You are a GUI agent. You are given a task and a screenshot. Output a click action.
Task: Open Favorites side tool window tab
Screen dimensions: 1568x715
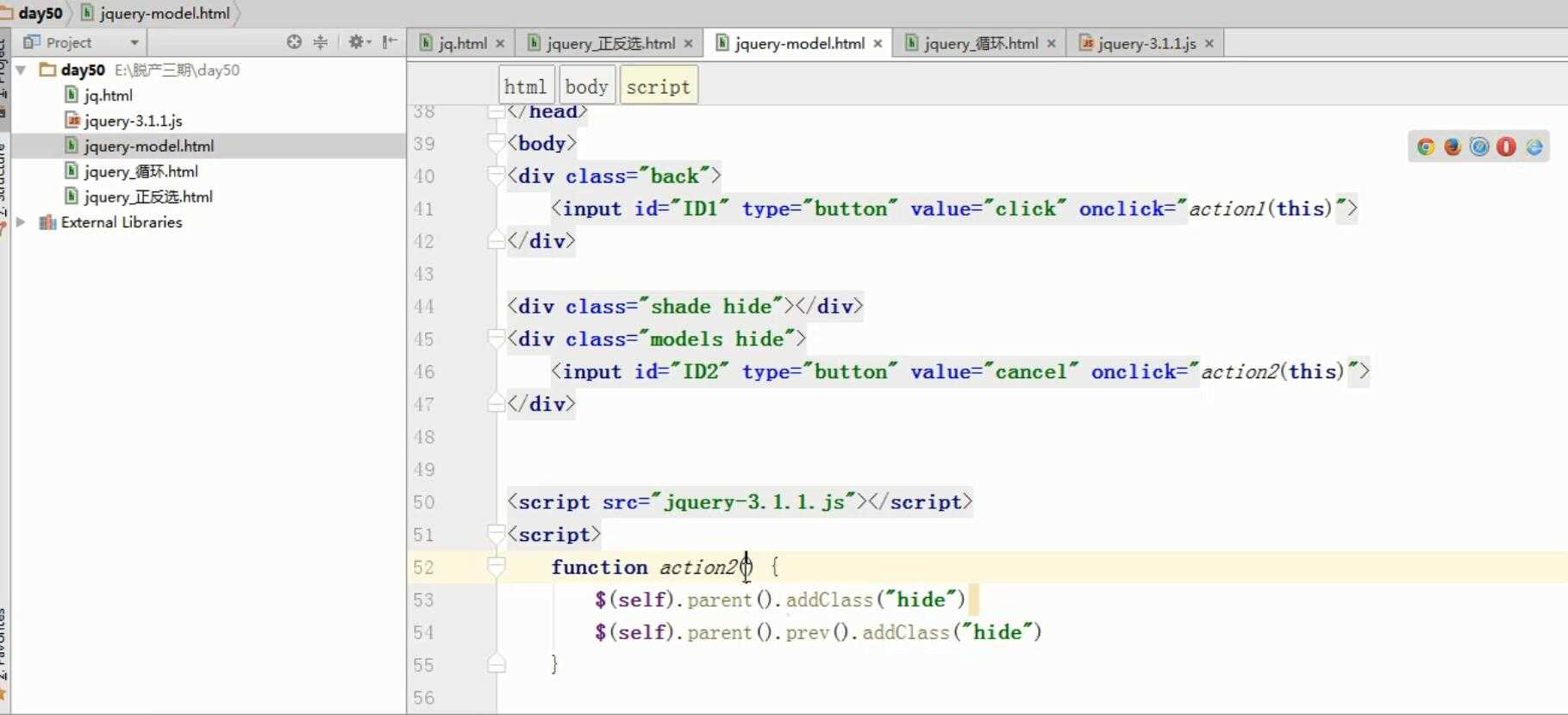(3, 646)
